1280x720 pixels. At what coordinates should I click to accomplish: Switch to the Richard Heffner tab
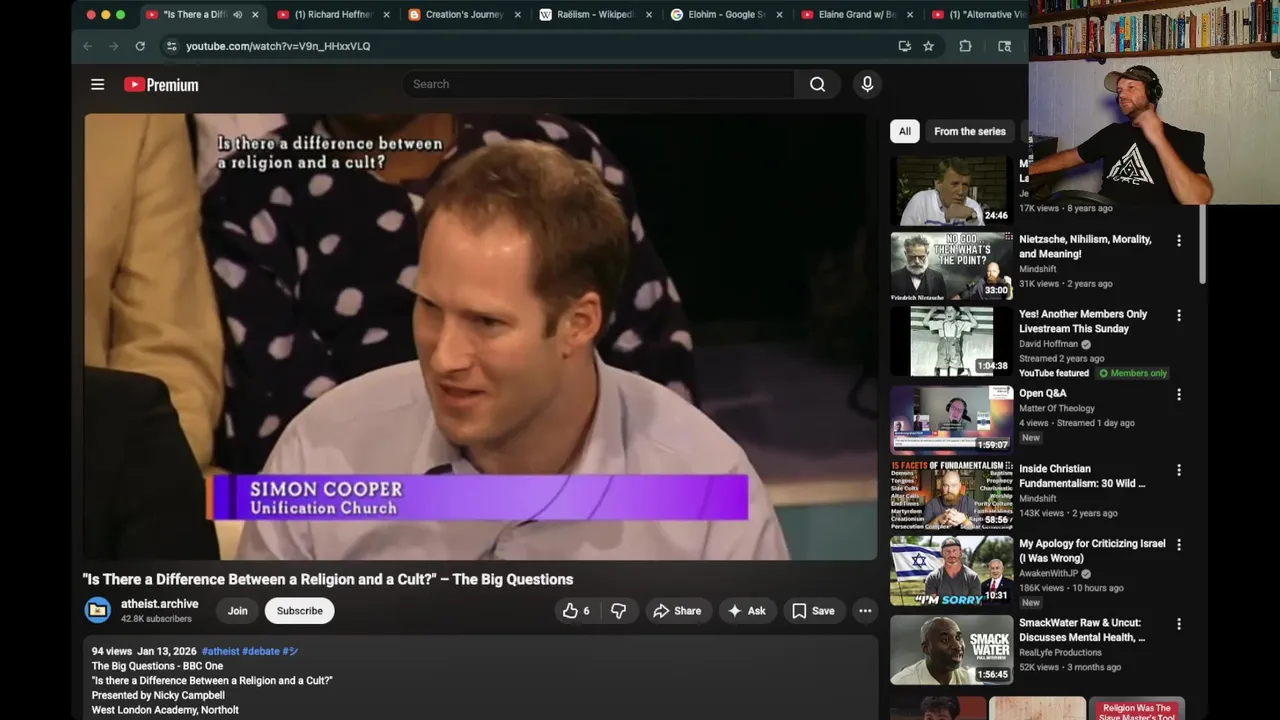[332, 15]
